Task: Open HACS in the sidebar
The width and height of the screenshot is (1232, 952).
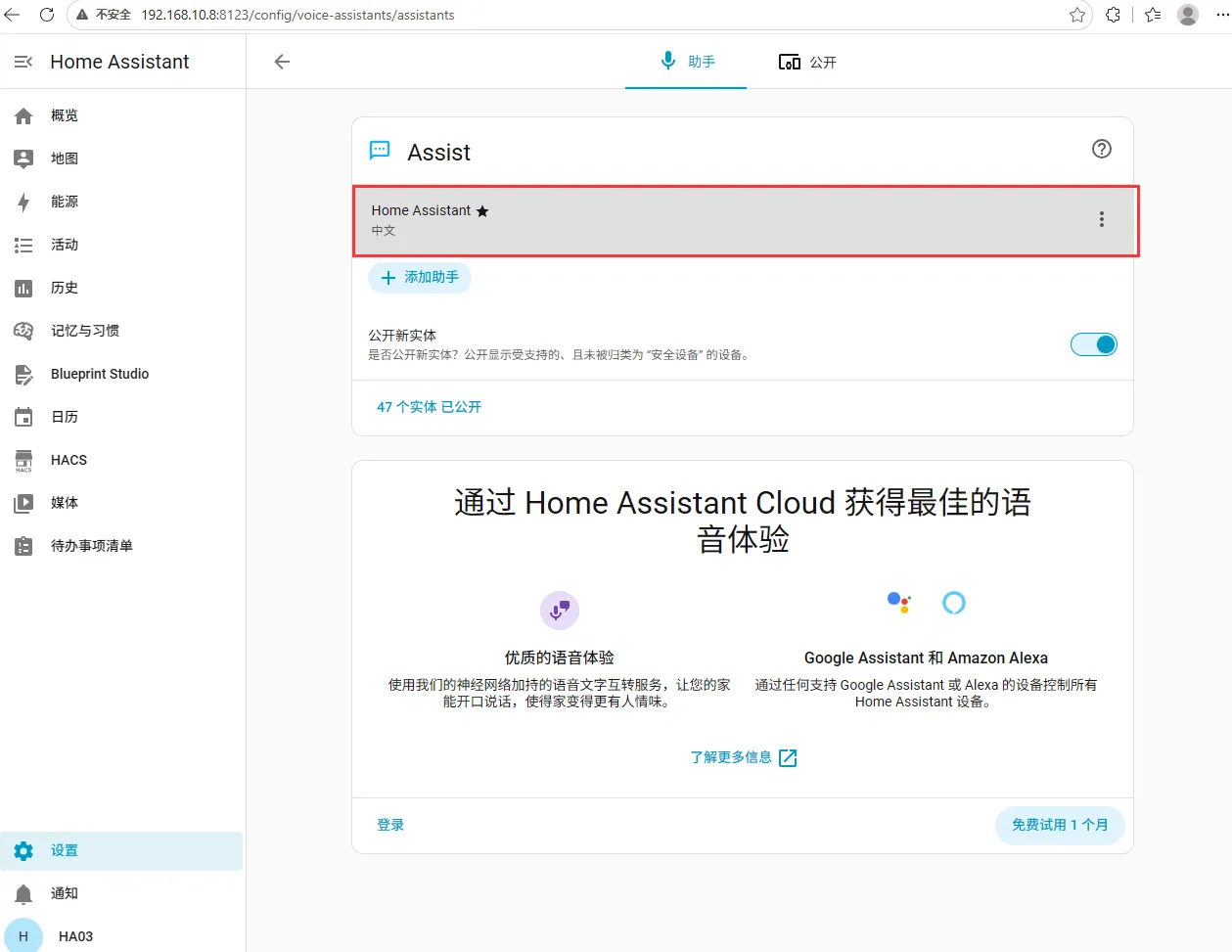Action: coord(121,460)
